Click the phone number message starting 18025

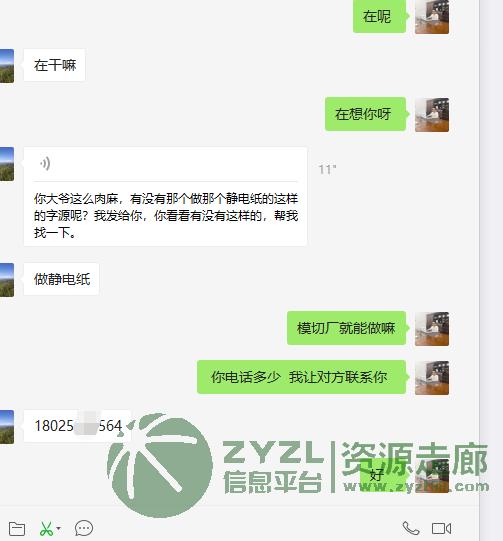tap(77, 426)
